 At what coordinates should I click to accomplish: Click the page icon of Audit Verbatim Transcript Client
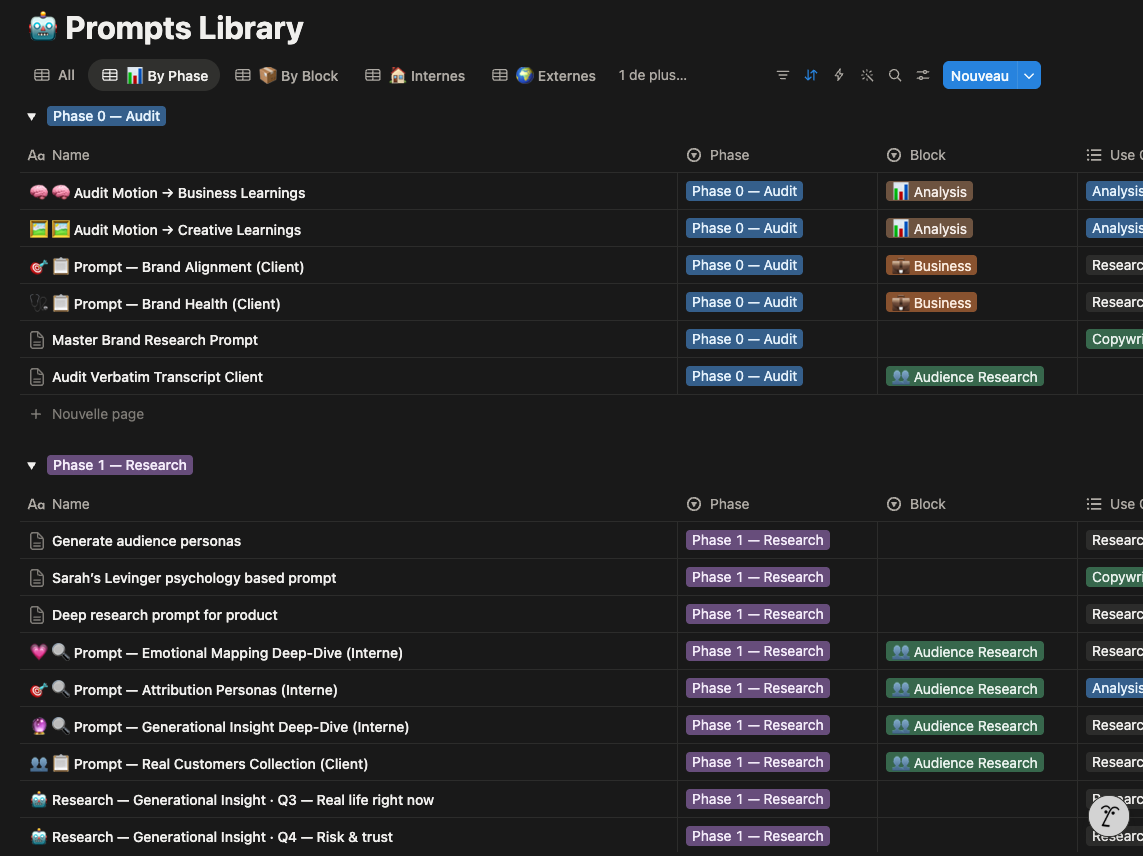tap(36, 377)
